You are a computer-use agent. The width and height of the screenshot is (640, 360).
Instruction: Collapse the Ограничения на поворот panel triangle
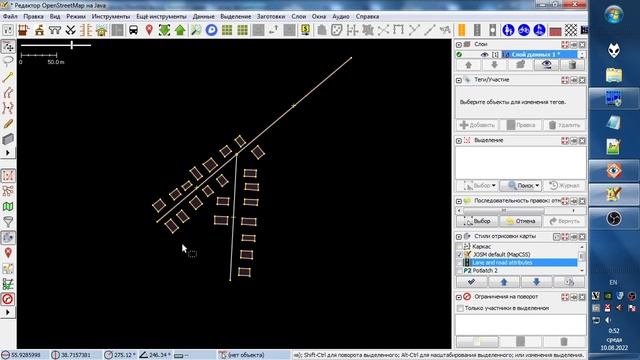459,297
